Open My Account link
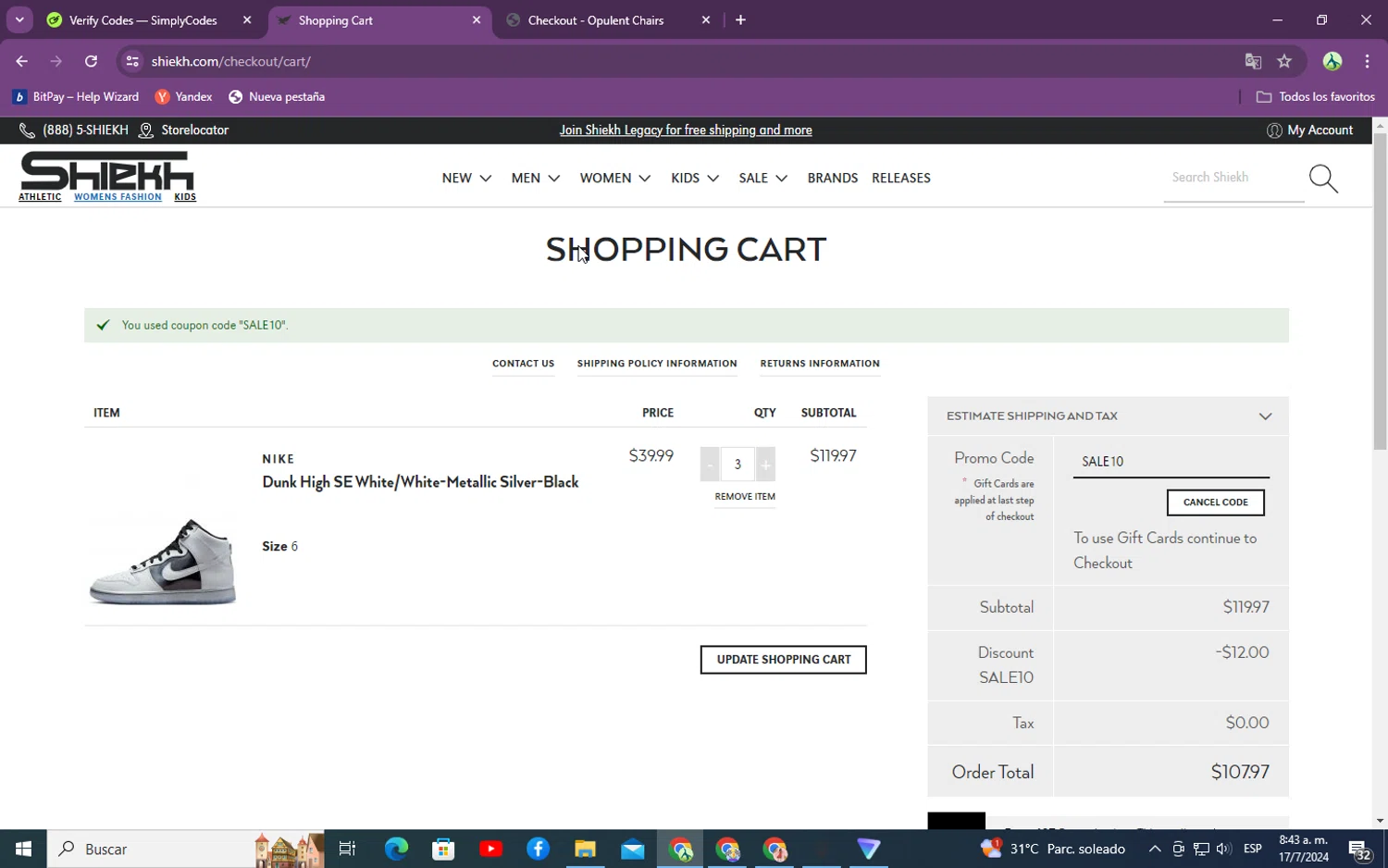 [1309, 130]
